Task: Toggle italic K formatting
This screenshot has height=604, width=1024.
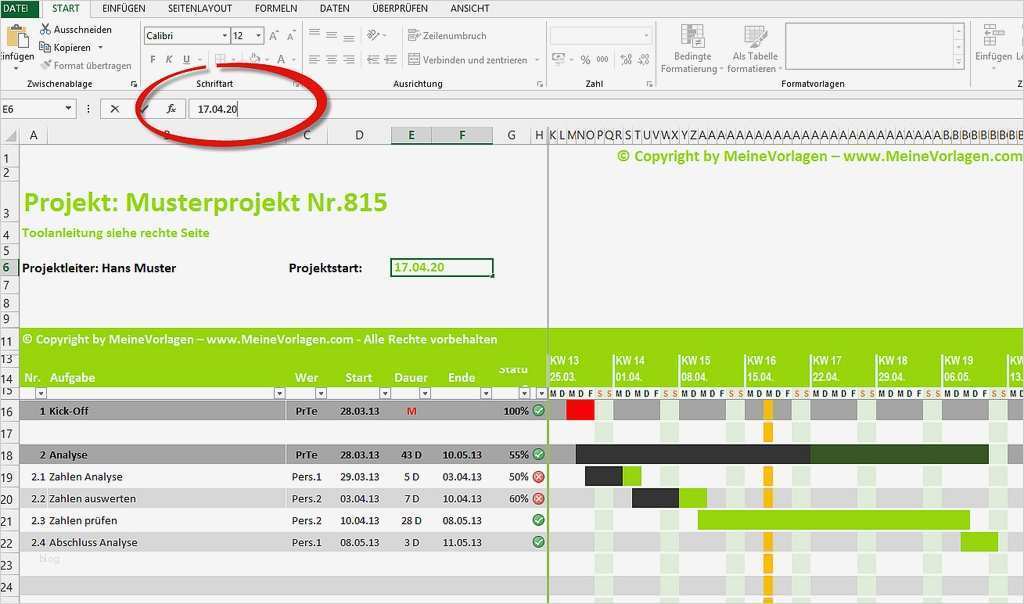Action: [169, 59]
